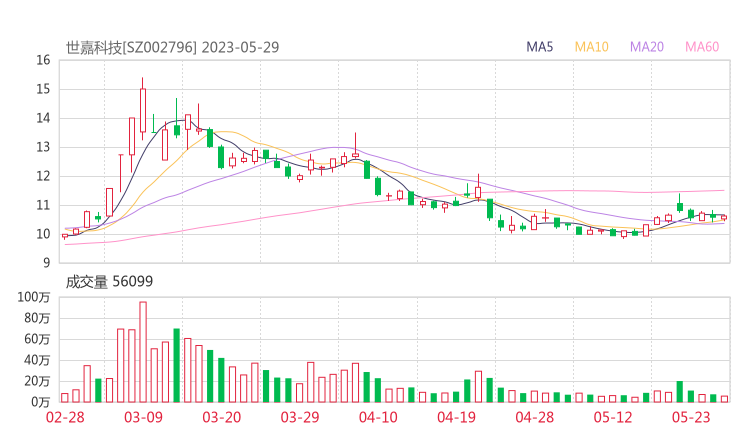The image size is (740, 440).
Task: Click the MA5 legend label
Action: coord(539,47)
